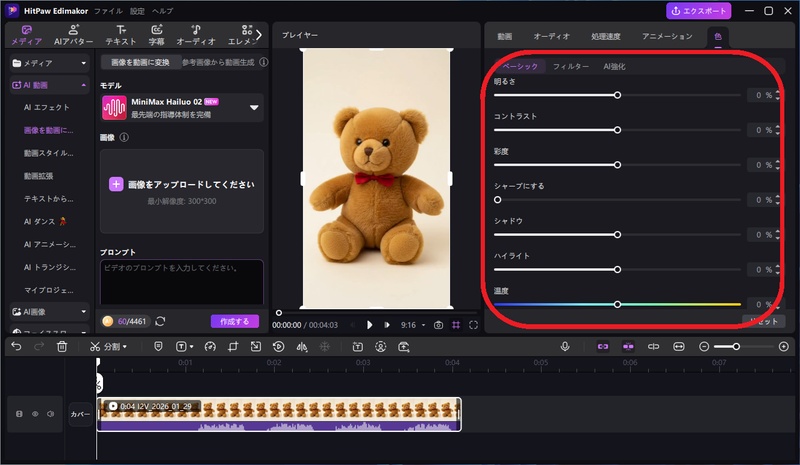This screenshot has height=465, width=800.
Task: Select AI ダンス in sidebar
Action: [x=45, y=222]
